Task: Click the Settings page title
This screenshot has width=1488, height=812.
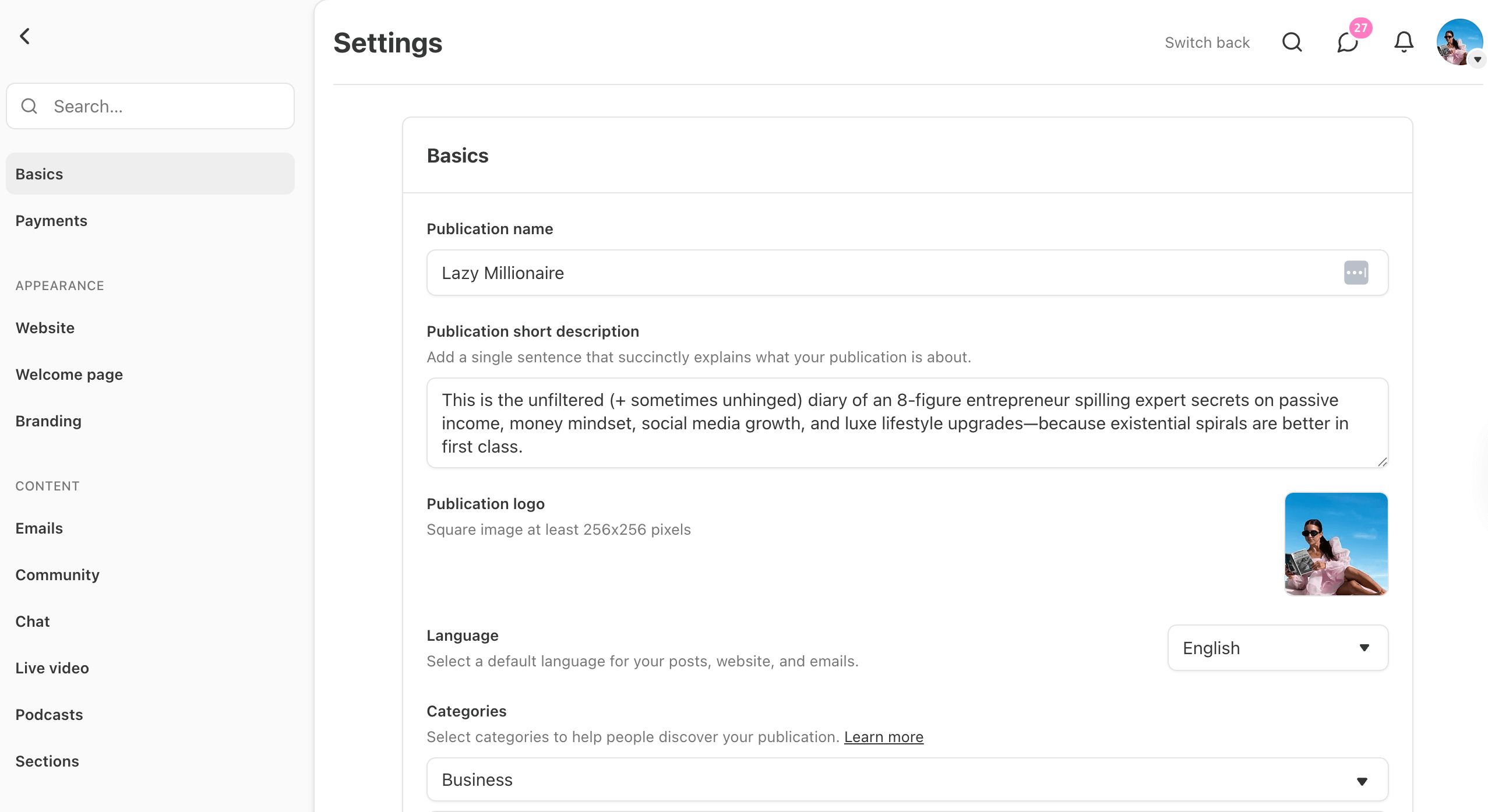Action: click(387, 43)
